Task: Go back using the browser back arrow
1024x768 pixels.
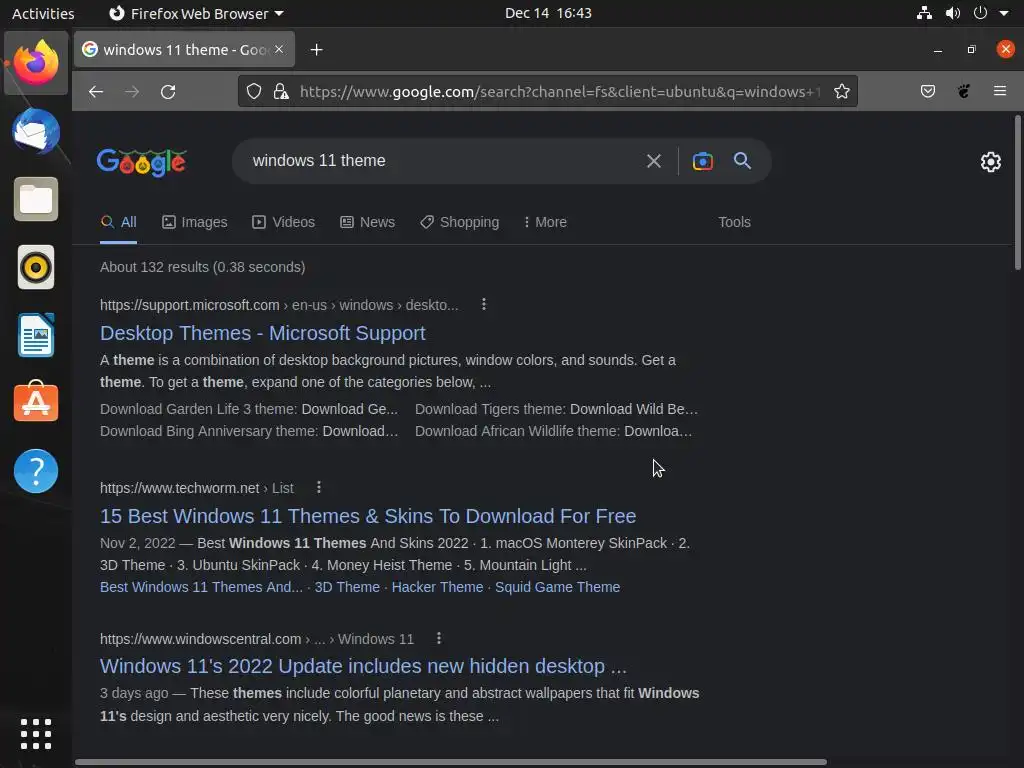Action: point(96,92)
